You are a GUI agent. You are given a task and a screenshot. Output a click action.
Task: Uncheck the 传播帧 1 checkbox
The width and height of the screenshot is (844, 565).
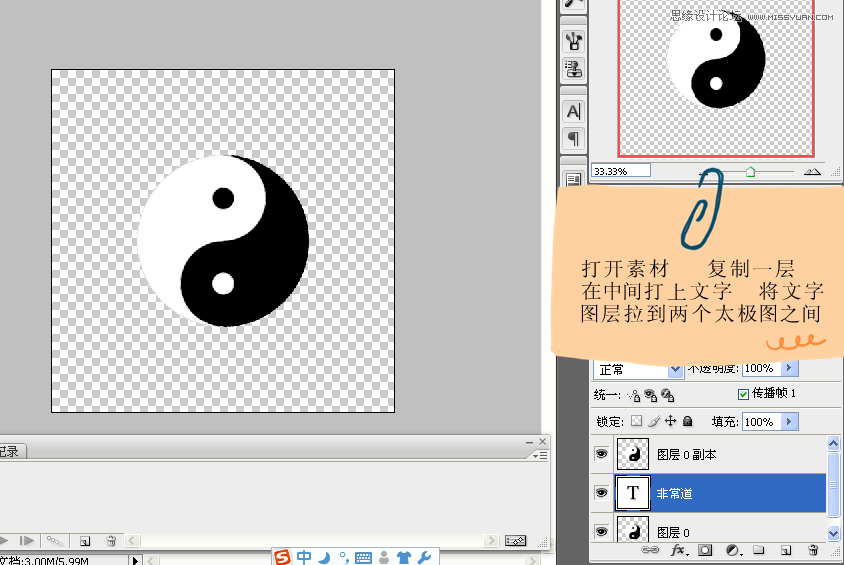click(742, 394)
